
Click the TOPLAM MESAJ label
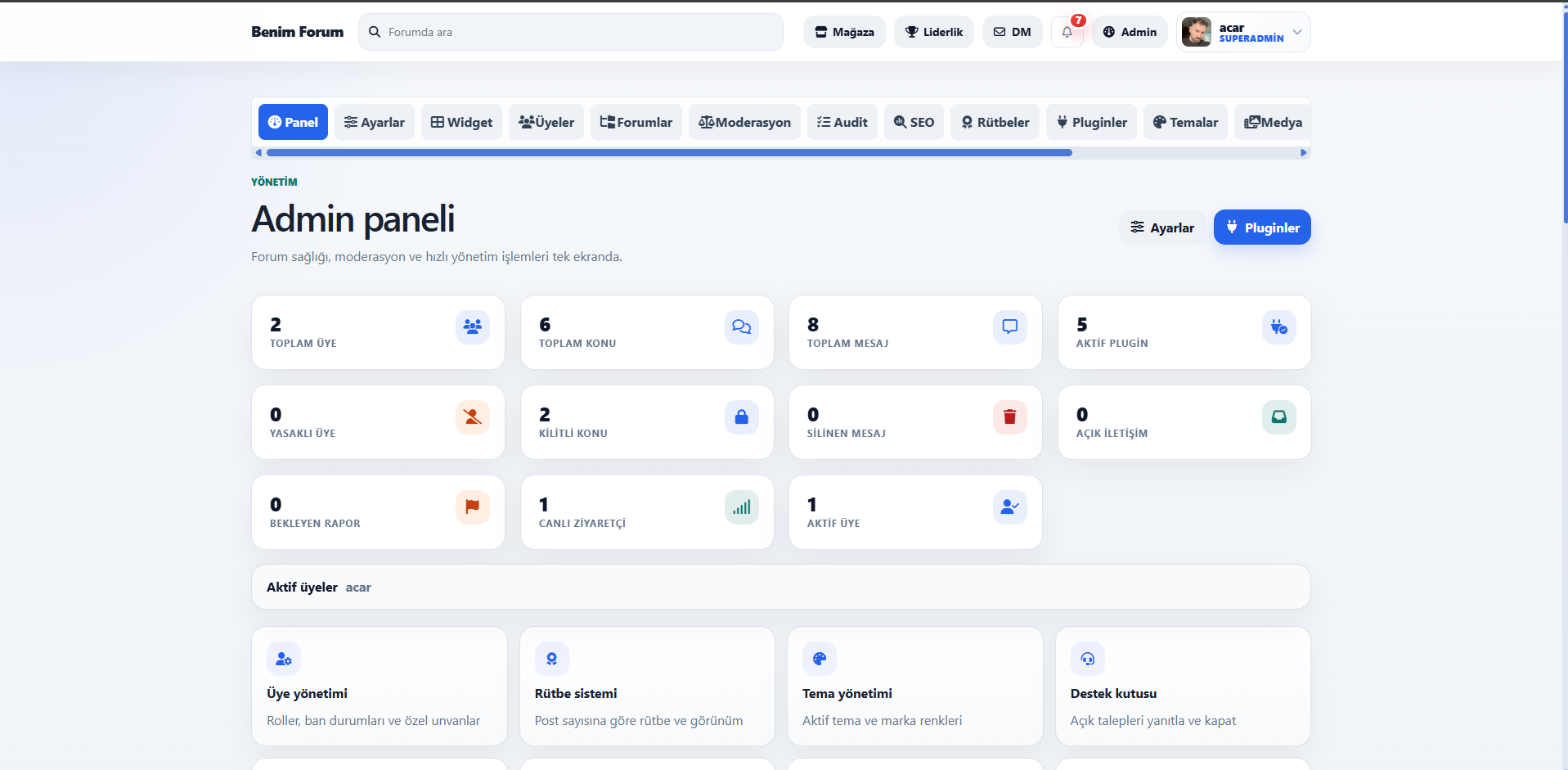[x=847, y=344]
